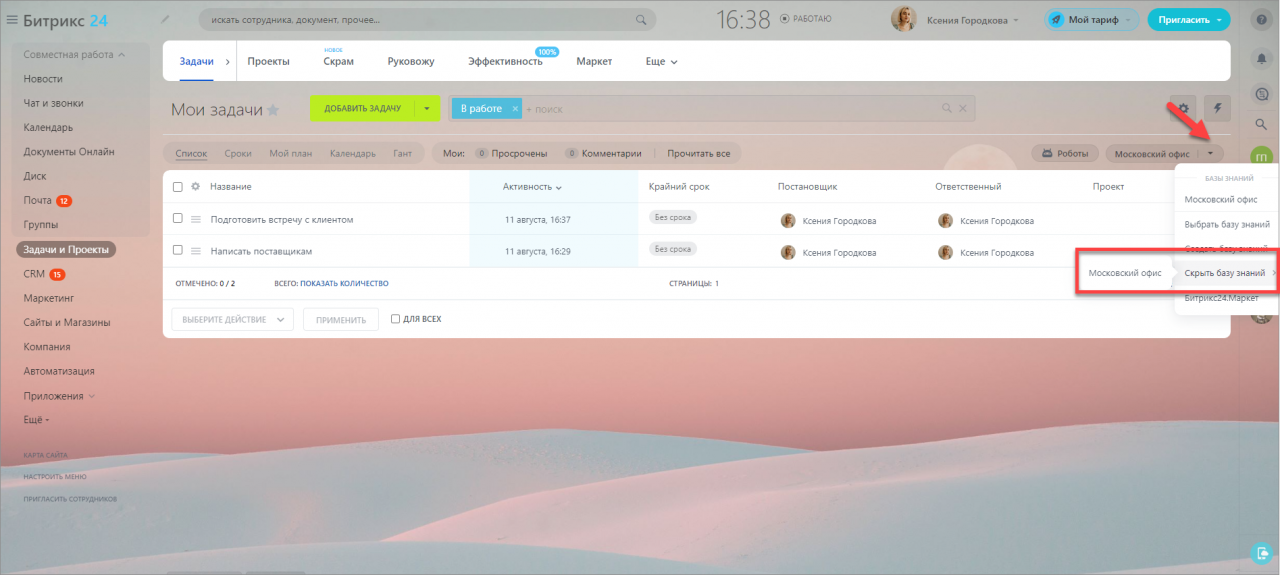Open the Написать поставщикам task
The height and width of the screenshot is (575, 1280).
[x=262, y=251]
